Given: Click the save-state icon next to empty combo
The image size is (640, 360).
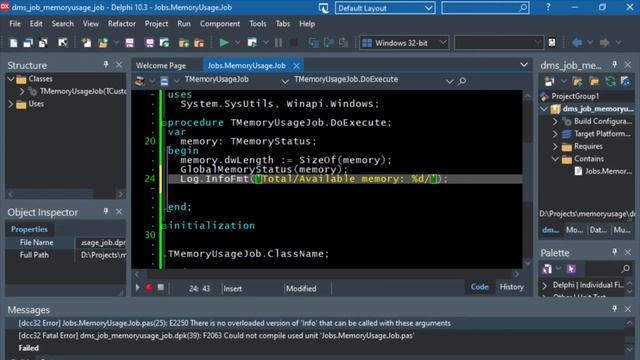Looking at the screenshot, I should coord(552,42).
